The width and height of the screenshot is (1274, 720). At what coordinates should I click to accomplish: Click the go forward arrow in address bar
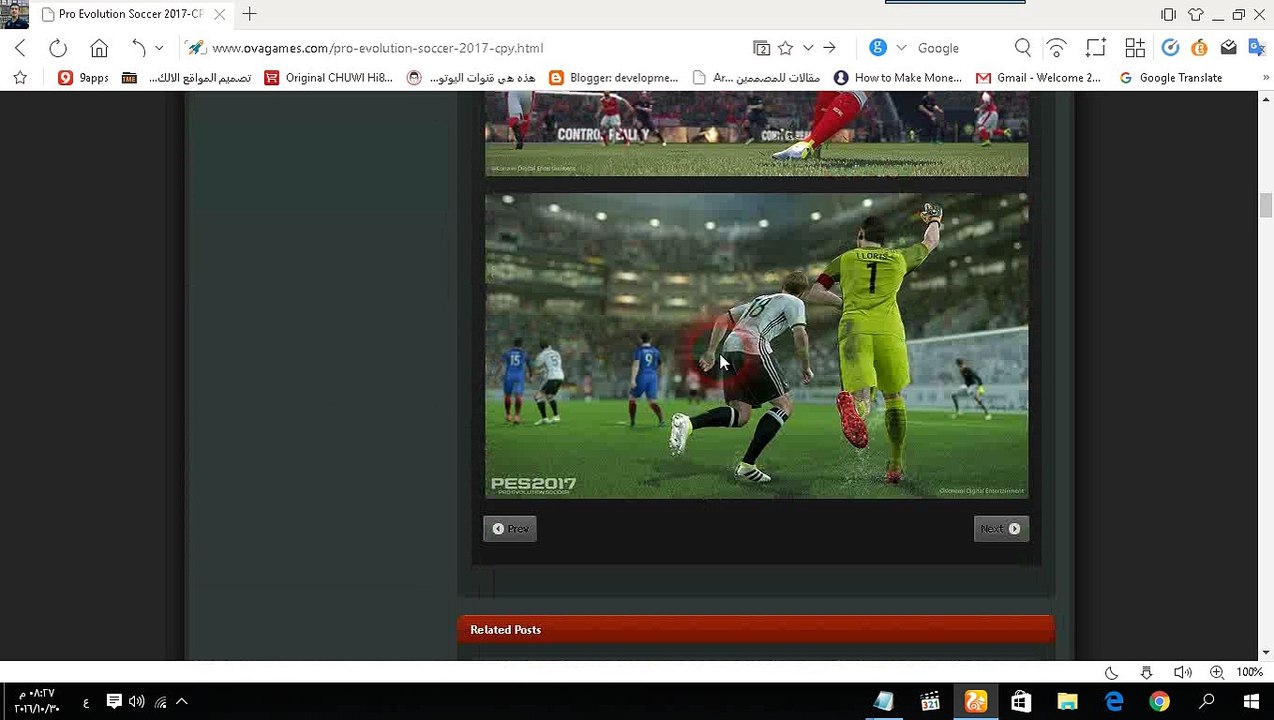[829, 48]
